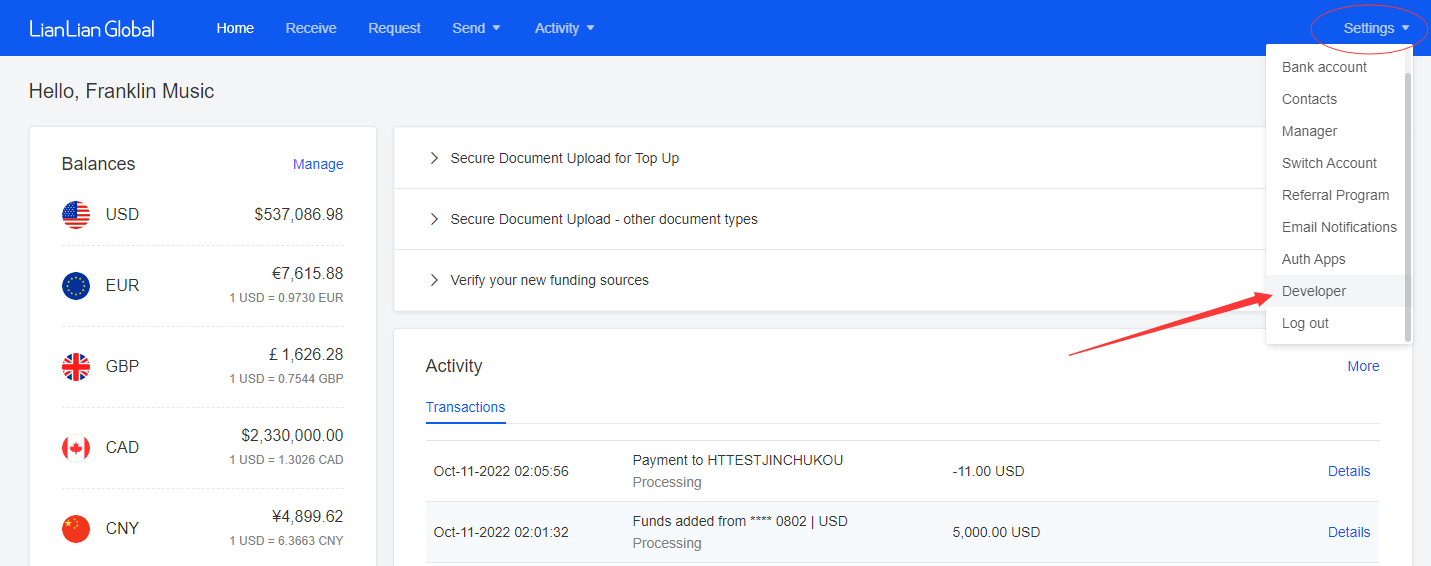1431x566 pixels.
Task: Click the LianLian Global logo
Action: 92,28
